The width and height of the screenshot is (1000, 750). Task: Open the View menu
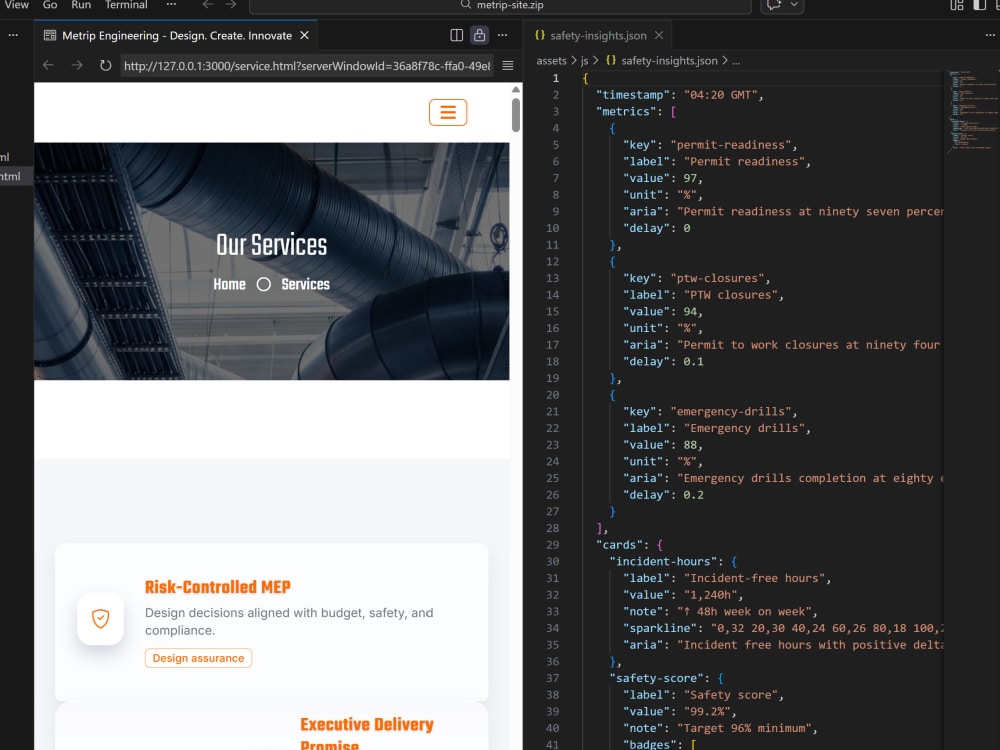click(17, 5)
